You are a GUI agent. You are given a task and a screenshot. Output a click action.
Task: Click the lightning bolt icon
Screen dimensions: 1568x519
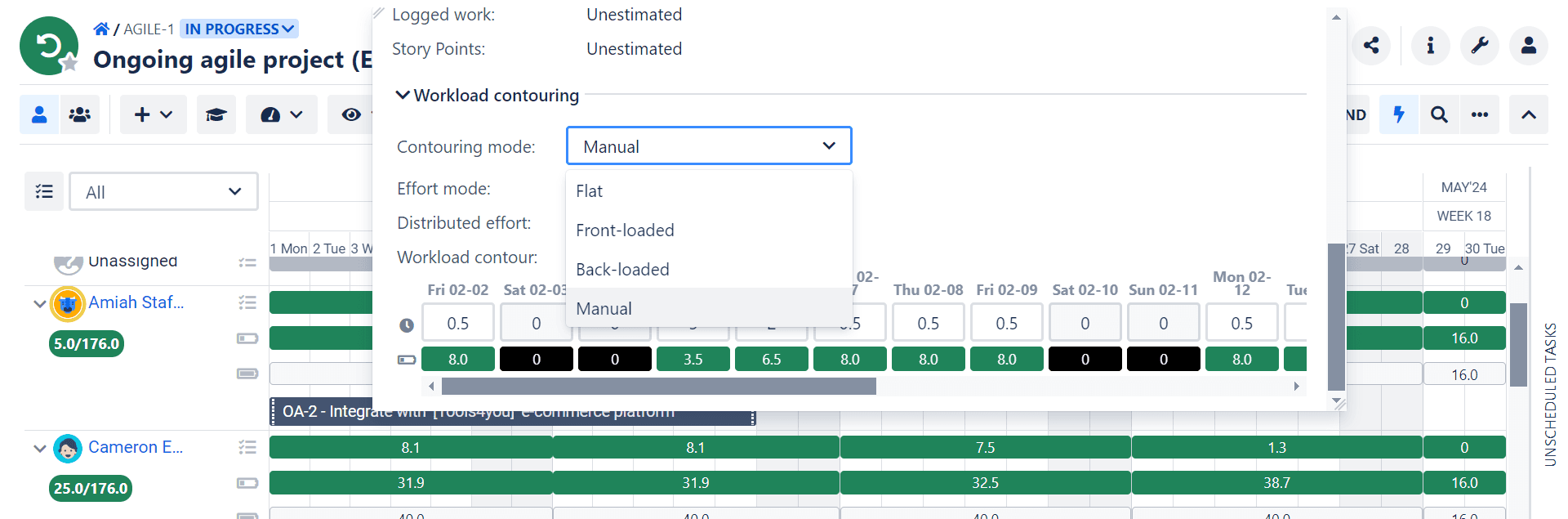(x=1399, y=114)
